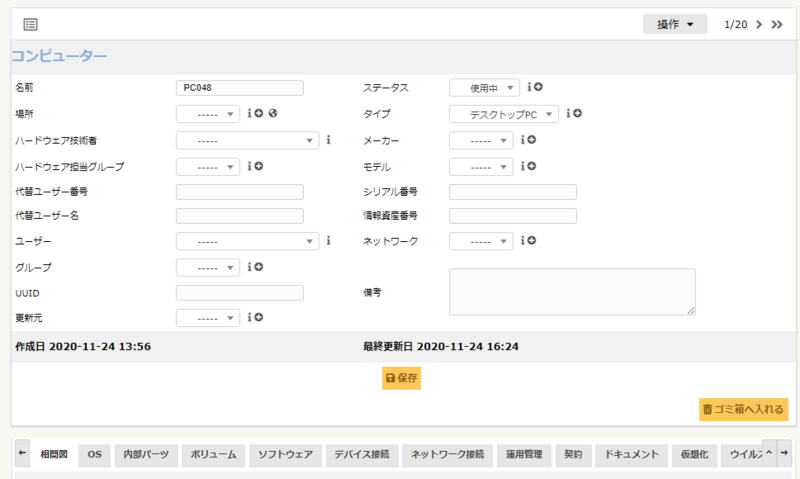Screen dimensions: 800x479
Task: Add a new メーカー via plus icon
Action: [x=531, y=140]
